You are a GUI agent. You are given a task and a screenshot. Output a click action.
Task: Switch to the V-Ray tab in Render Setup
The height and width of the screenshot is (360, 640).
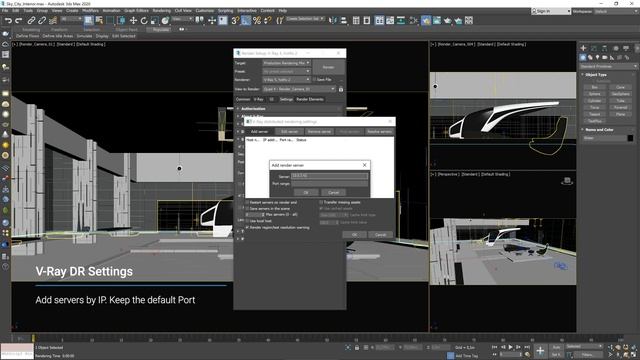click(x=258, y=99)
